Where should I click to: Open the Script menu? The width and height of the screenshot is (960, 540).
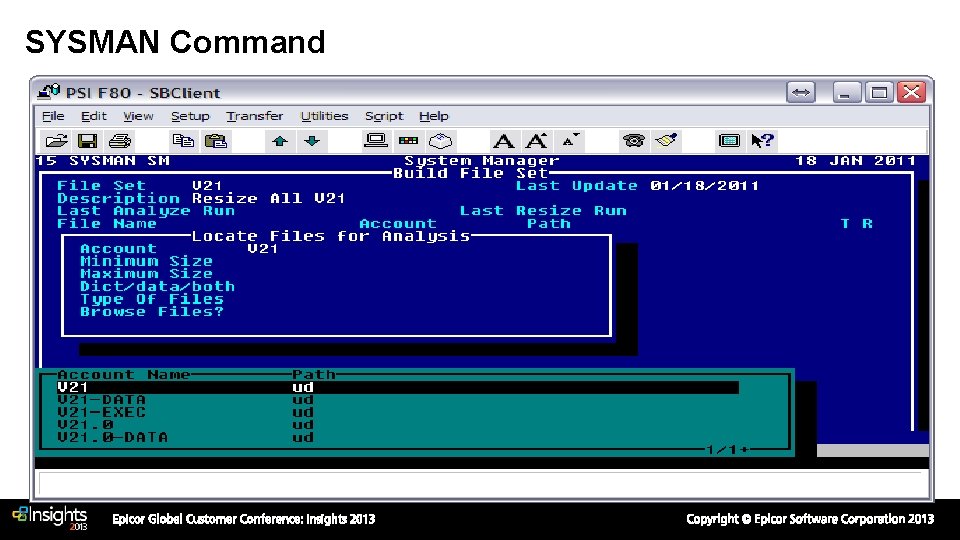tap(384, 116)
